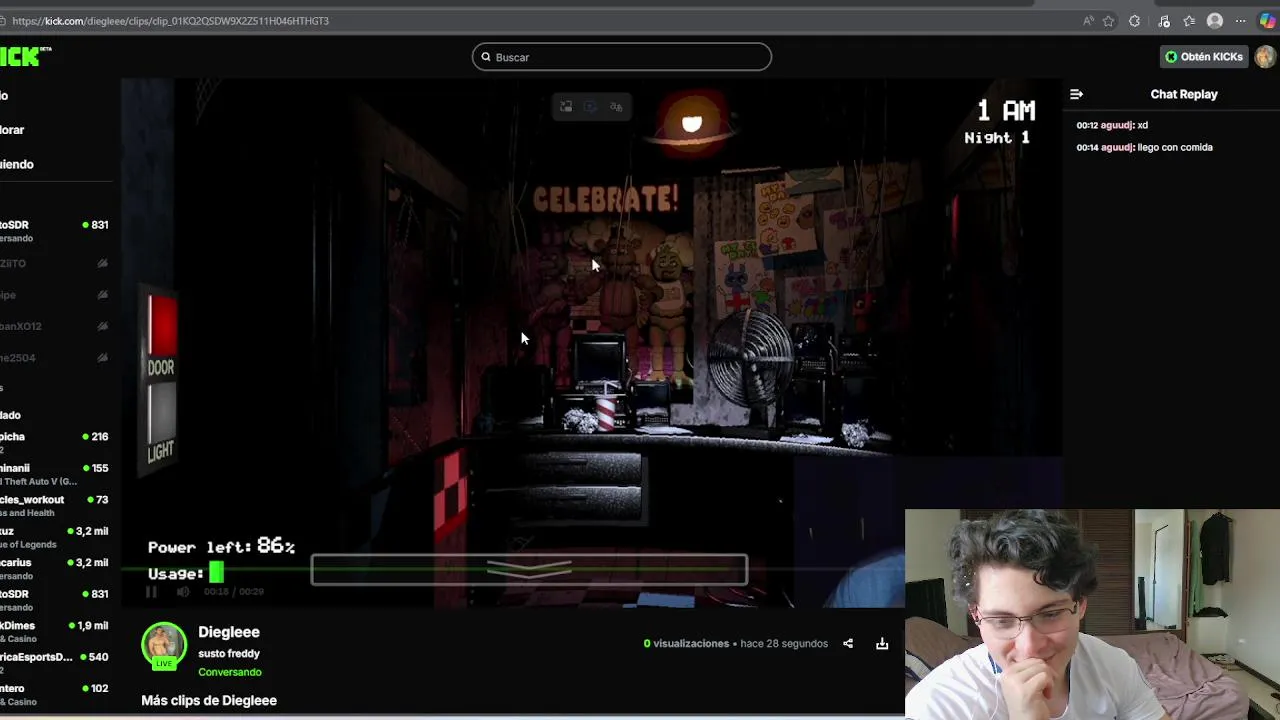Open sidebar channel with 102 viewers
The height and width of the screenshot is (720, 1280).
point(55,694)
